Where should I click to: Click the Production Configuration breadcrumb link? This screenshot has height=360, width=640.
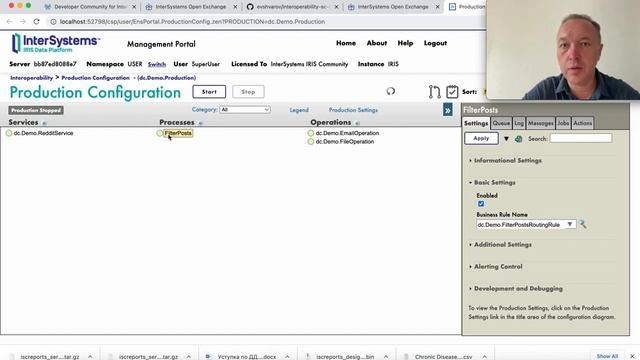[x=96, y=78]
